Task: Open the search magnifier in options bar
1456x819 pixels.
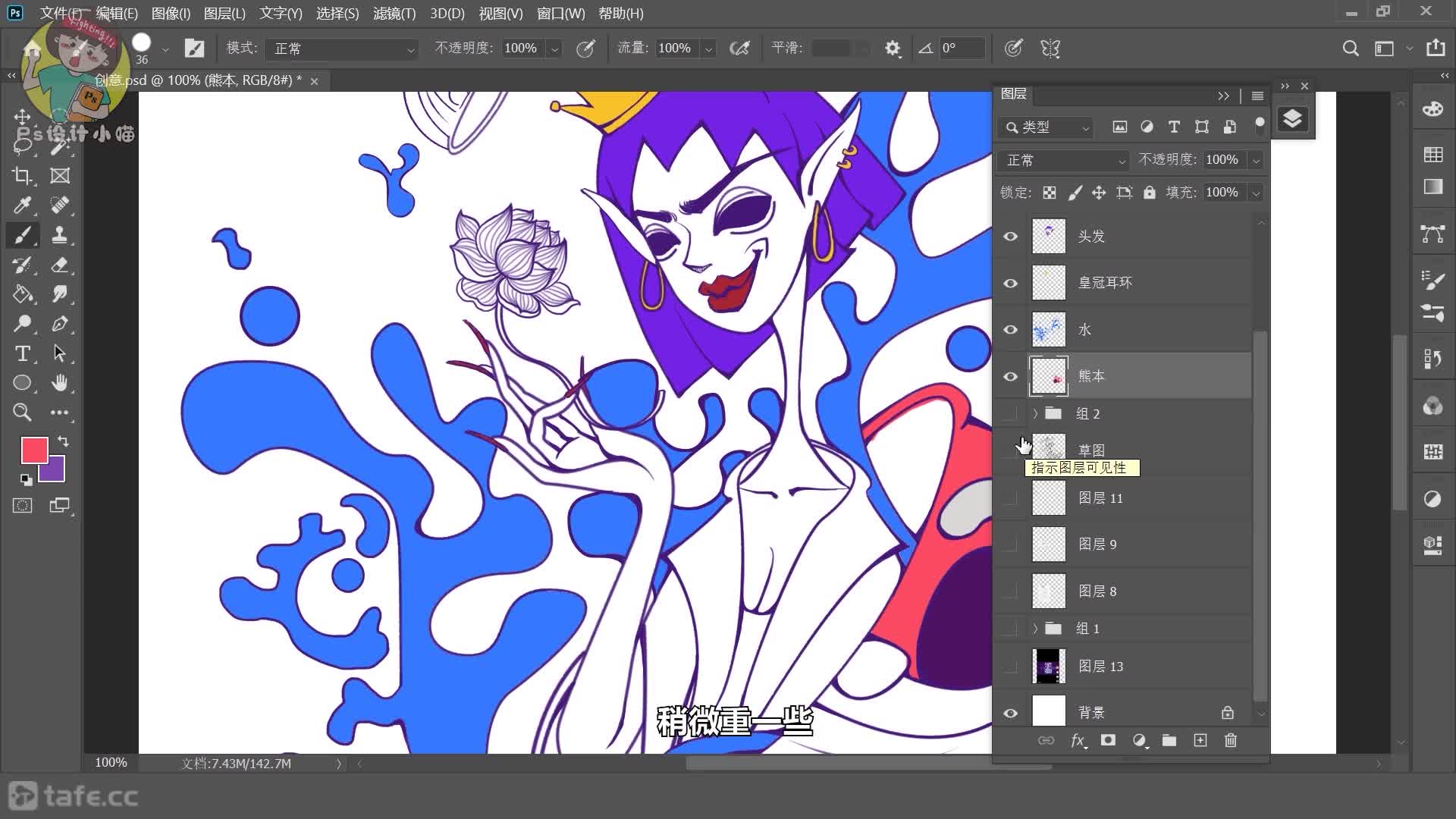Action: pos(1351,49)
